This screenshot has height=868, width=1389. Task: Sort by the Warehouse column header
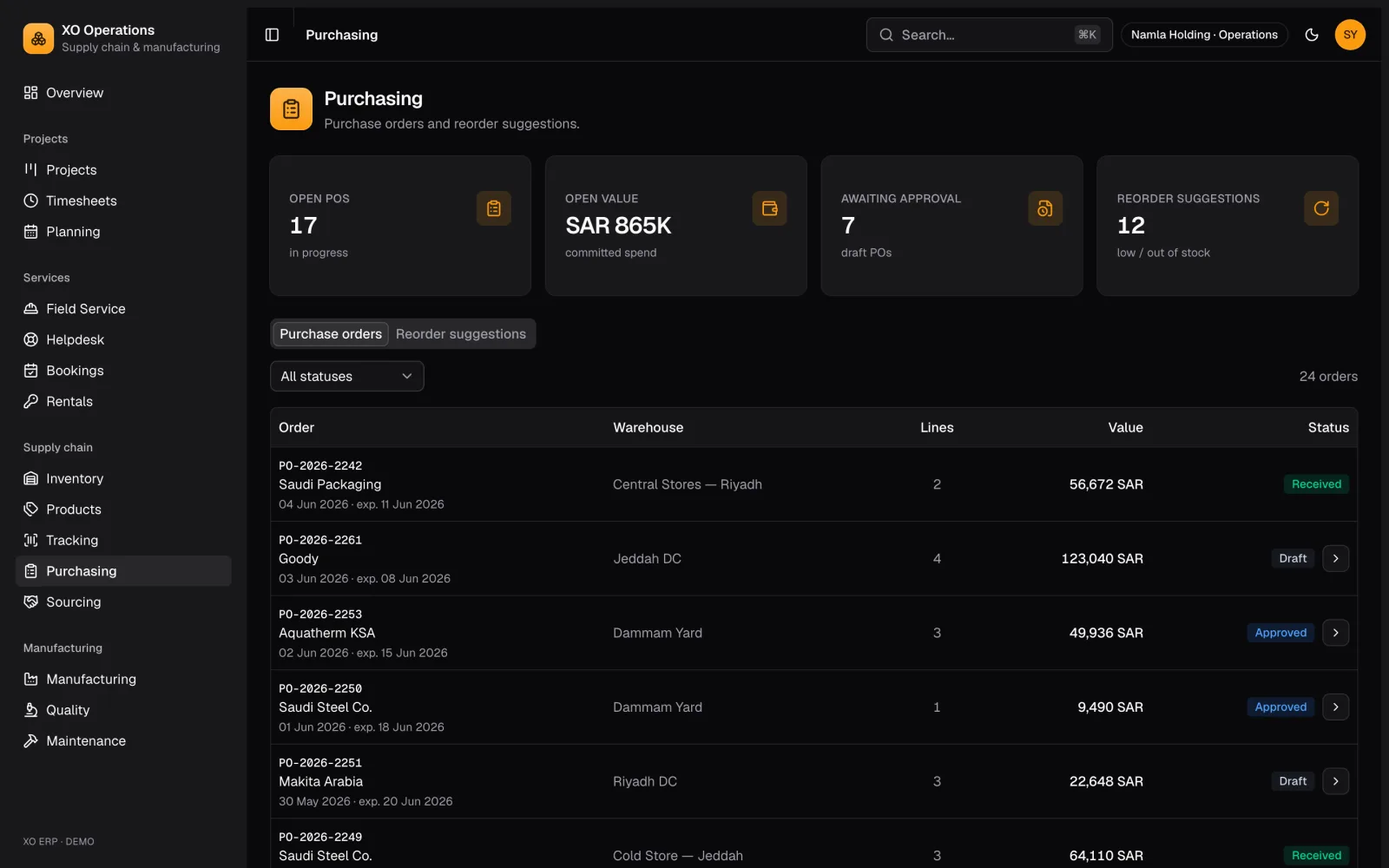pyautogui.click(x=648, y=428)
